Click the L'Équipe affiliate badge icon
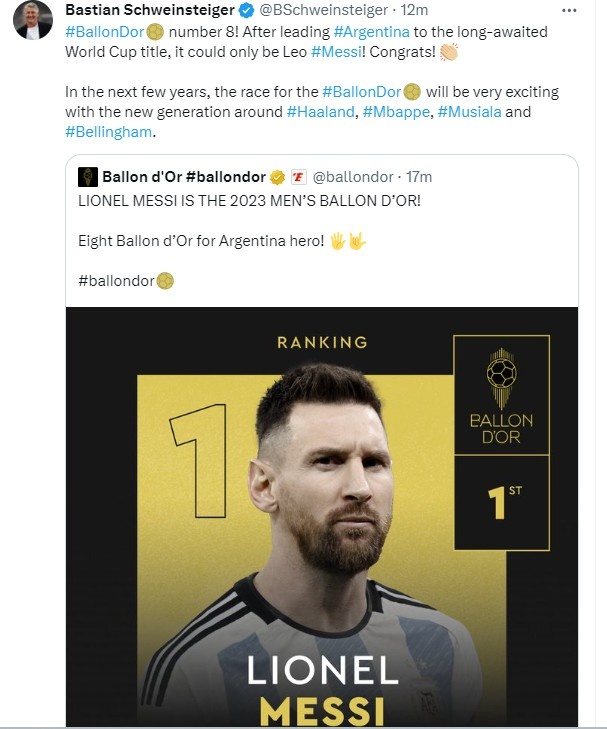Image resolution: width=607 pixels, height=729 pixels. pos(298,177)
